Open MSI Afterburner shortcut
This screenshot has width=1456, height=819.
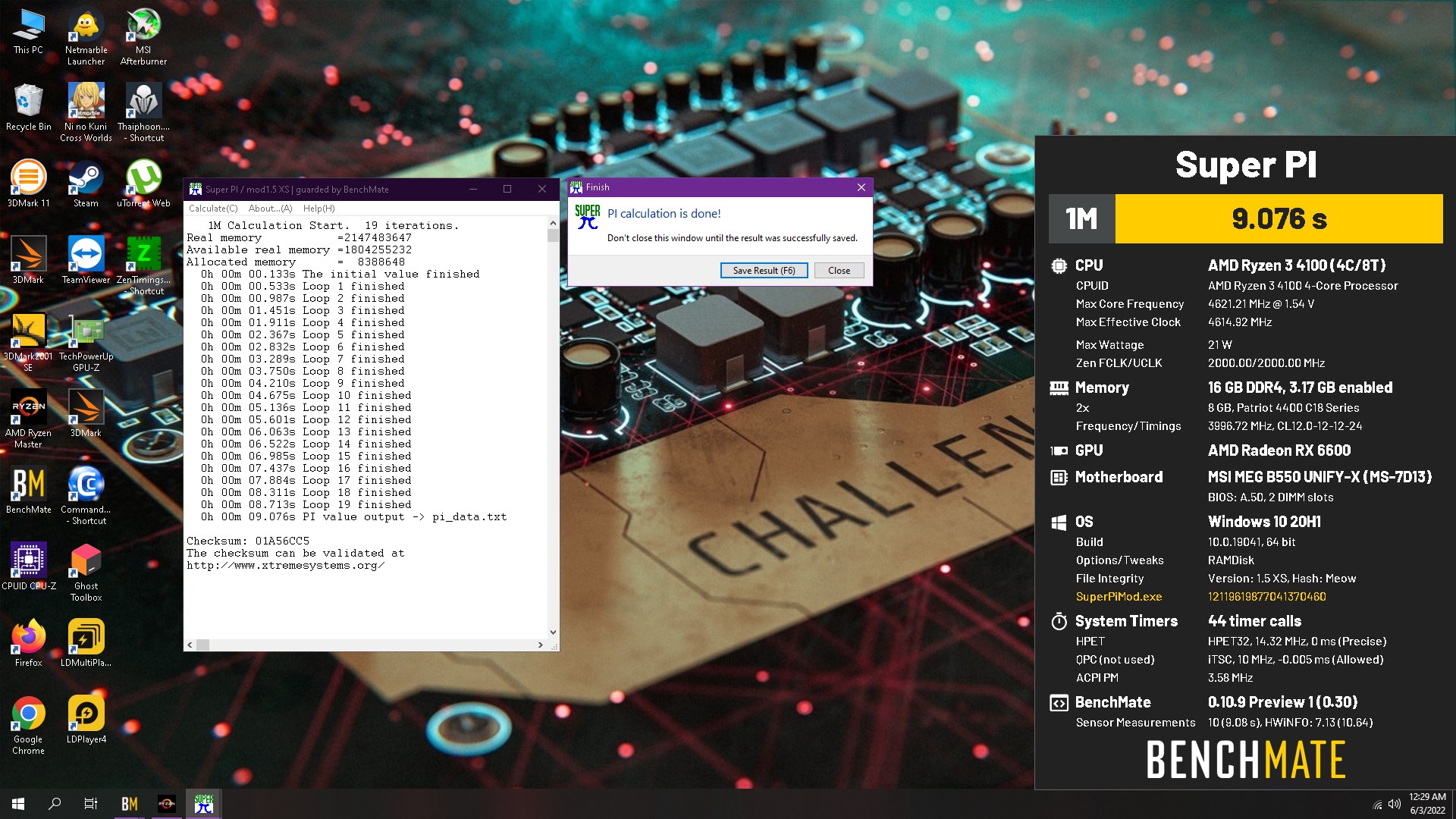tap(143, 36)
